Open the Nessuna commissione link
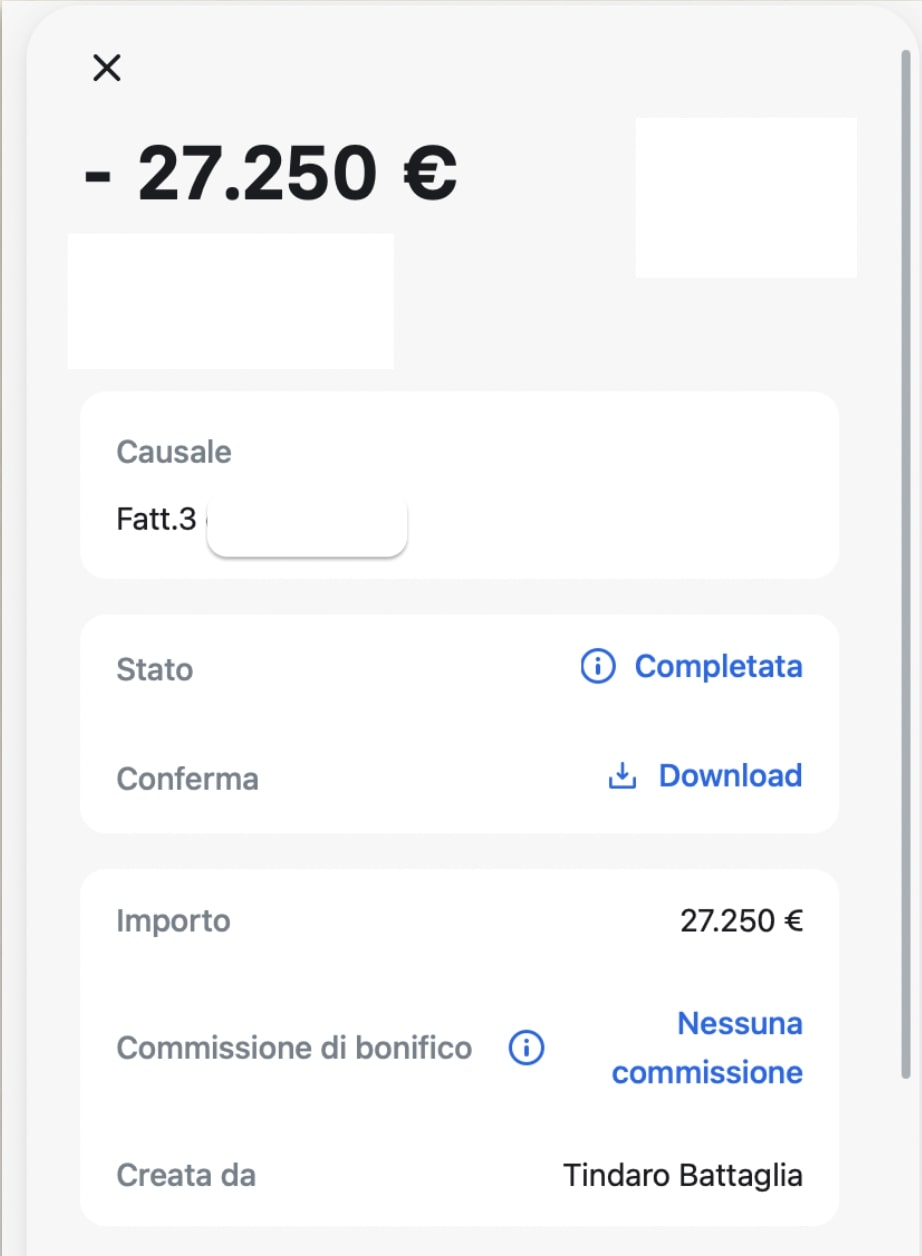Image resolution: width=922 pixels, height=1256 pixels. point(707,1048)
